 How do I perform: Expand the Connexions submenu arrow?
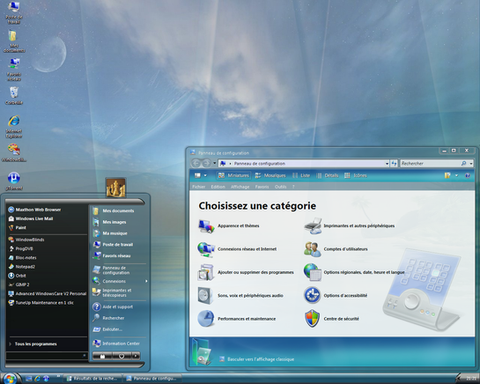(x=146, y=281)
